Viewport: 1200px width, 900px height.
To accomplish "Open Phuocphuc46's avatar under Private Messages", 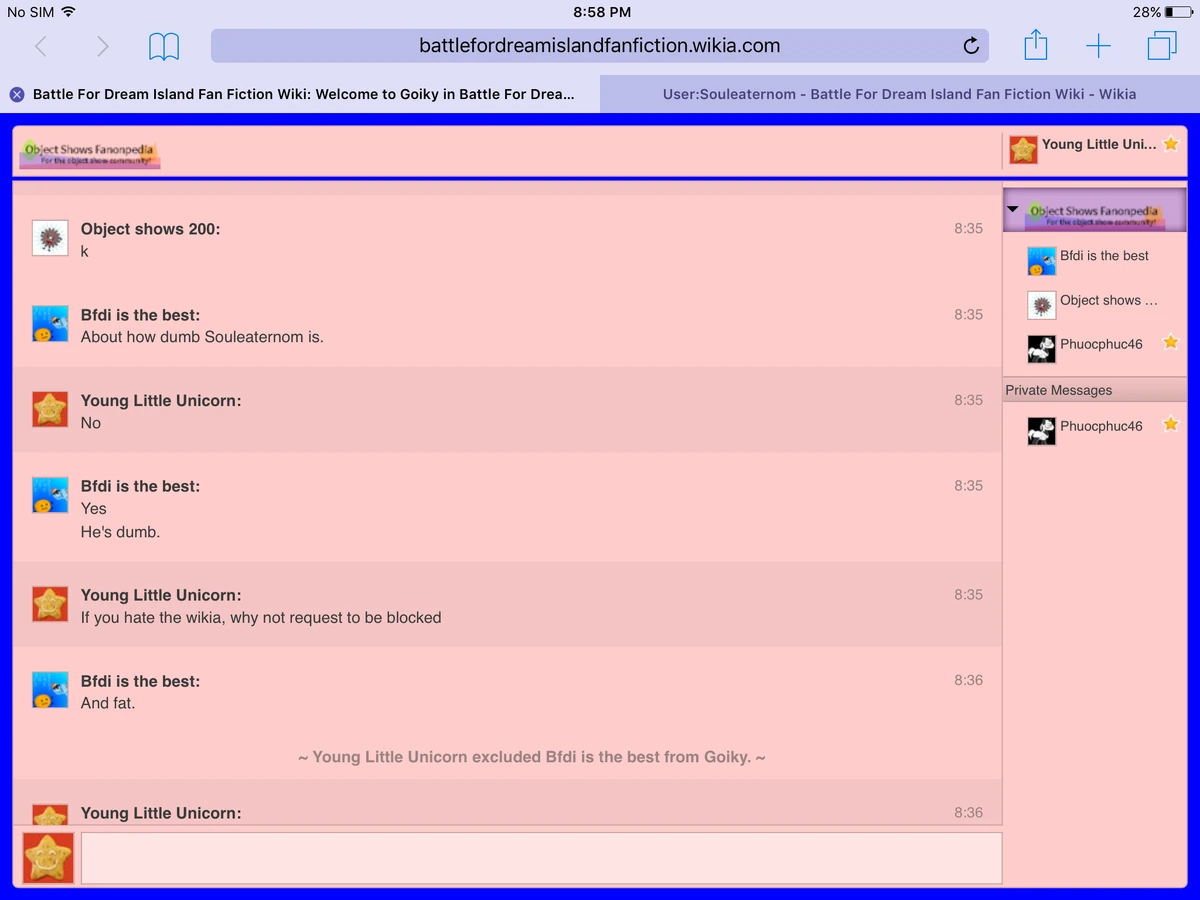I will tap(1041, 430).
